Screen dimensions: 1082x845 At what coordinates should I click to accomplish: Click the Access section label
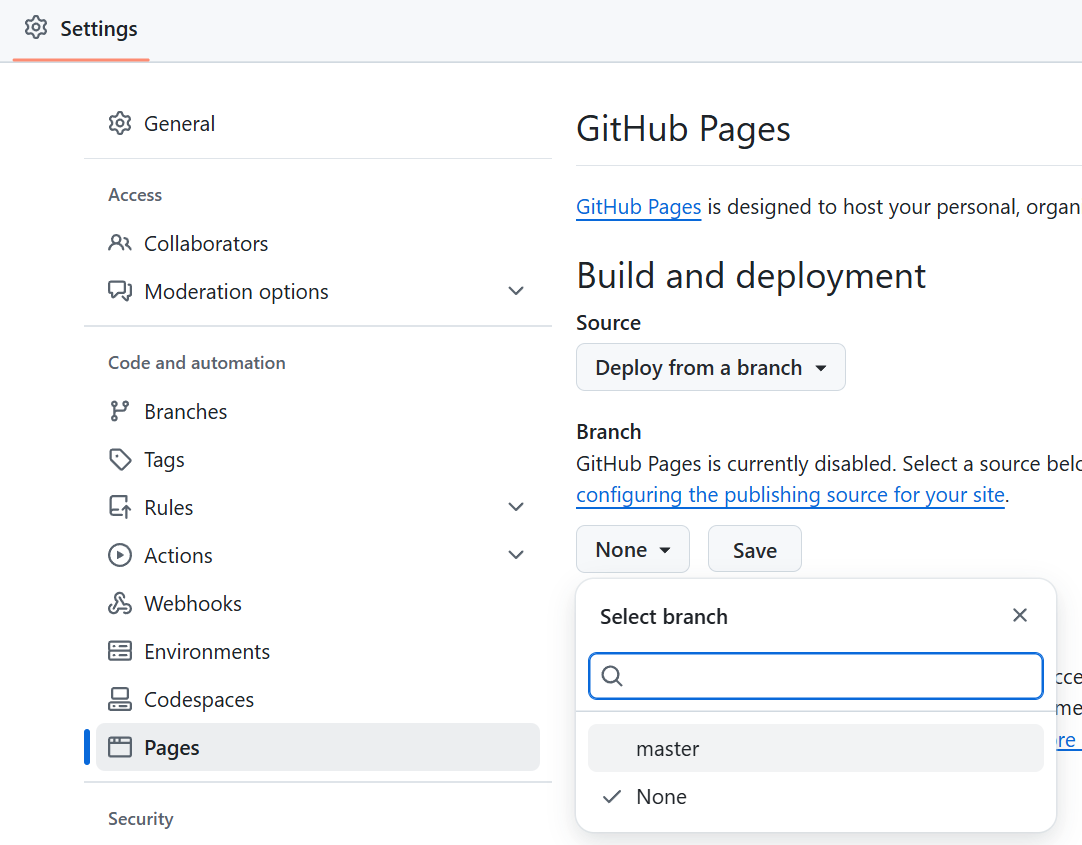[135, 195]
